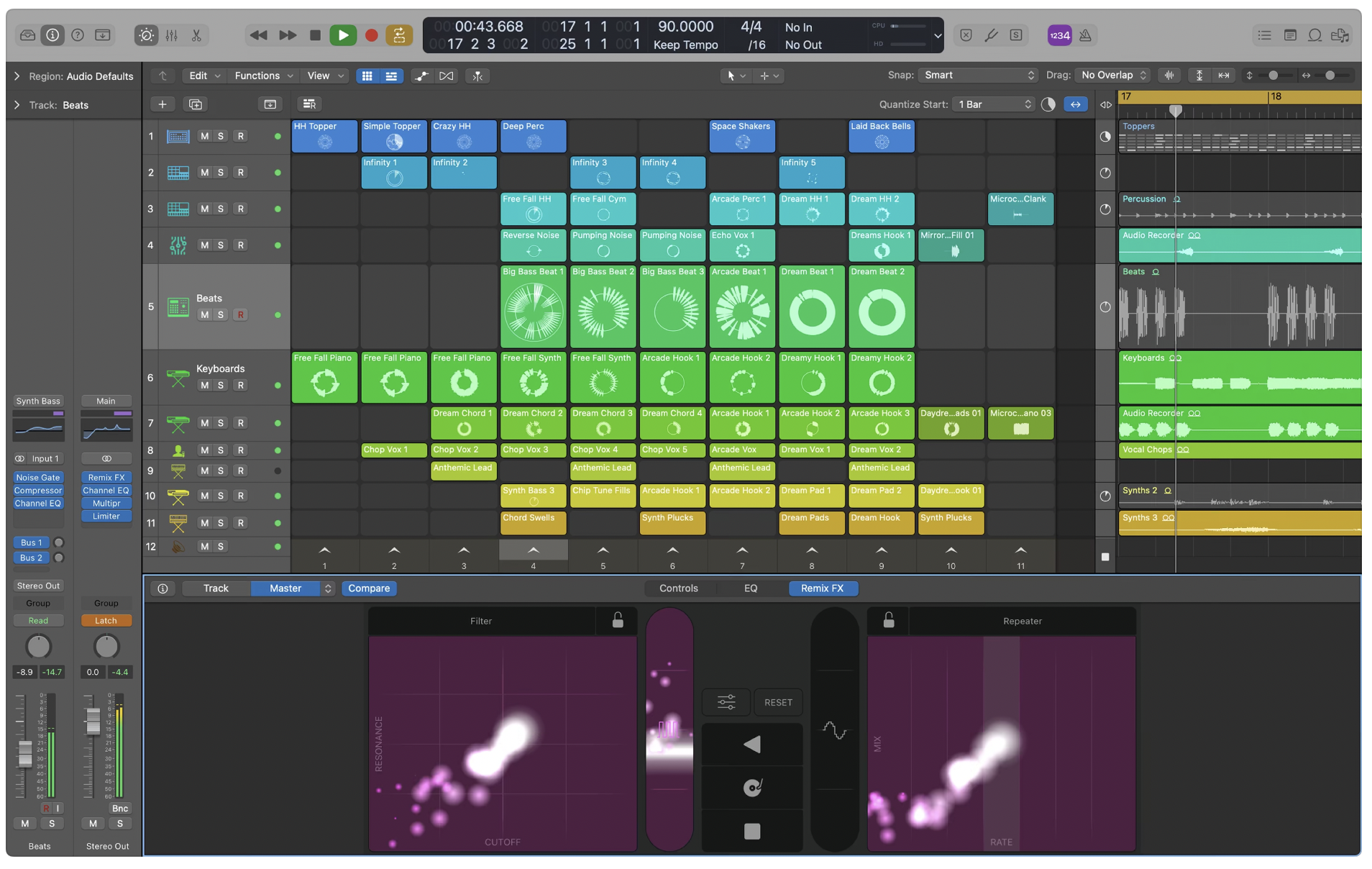Open the List Editors icon

(x=1264, y=35)
